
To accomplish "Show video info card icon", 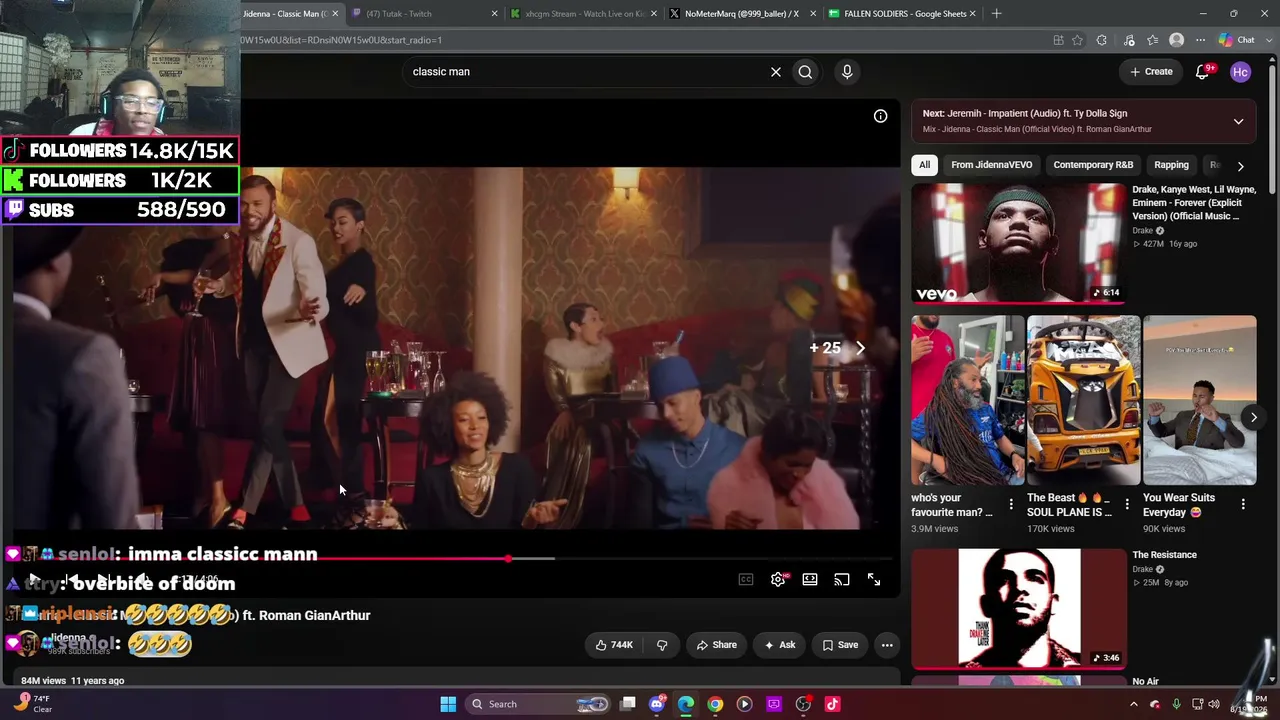I will [x=880, y=116].
